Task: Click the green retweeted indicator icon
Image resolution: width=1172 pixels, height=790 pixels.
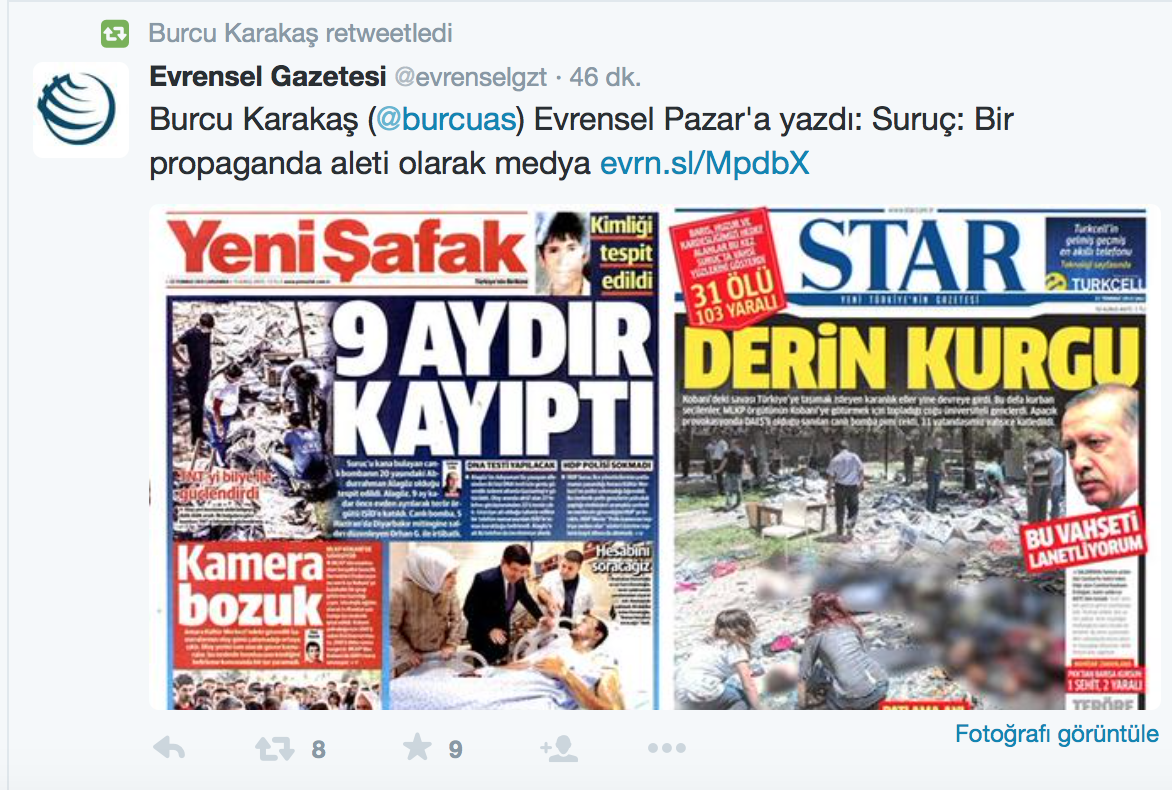Action: tap(115, 34)
